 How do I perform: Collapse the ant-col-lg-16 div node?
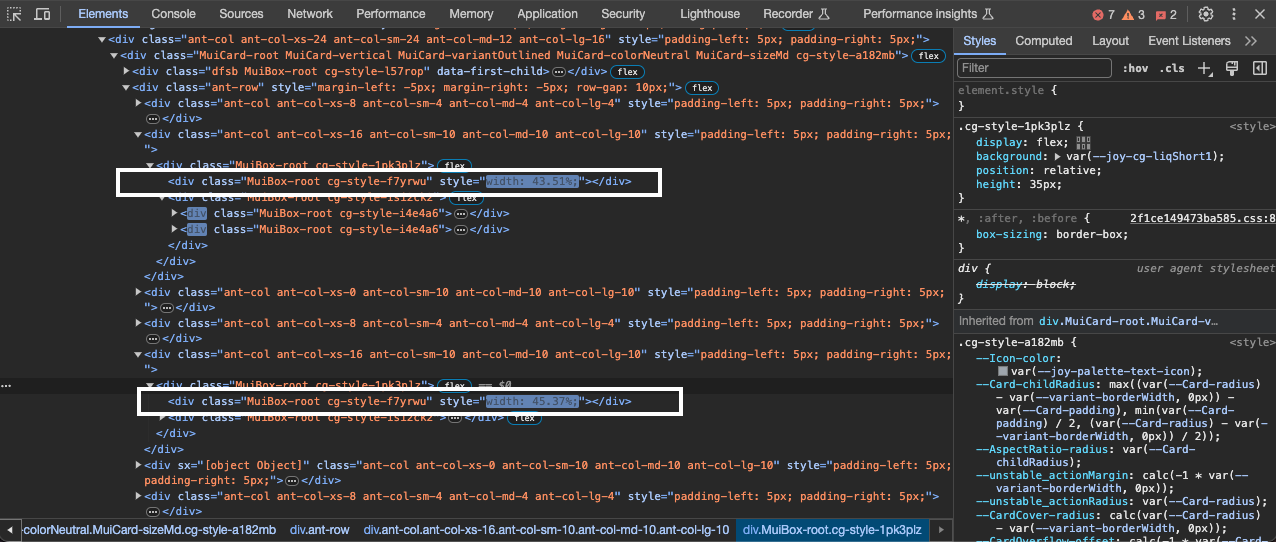tap(102, 39)
